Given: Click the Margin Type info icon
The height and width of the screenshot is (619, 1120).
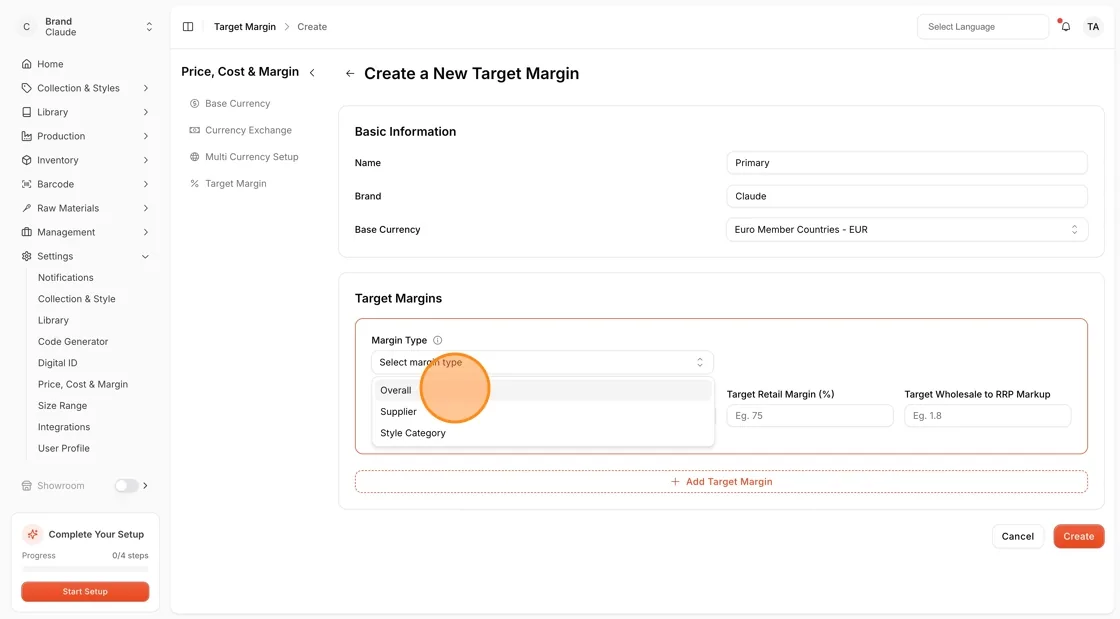Looking at the screenshot, I should click(438, 341).
